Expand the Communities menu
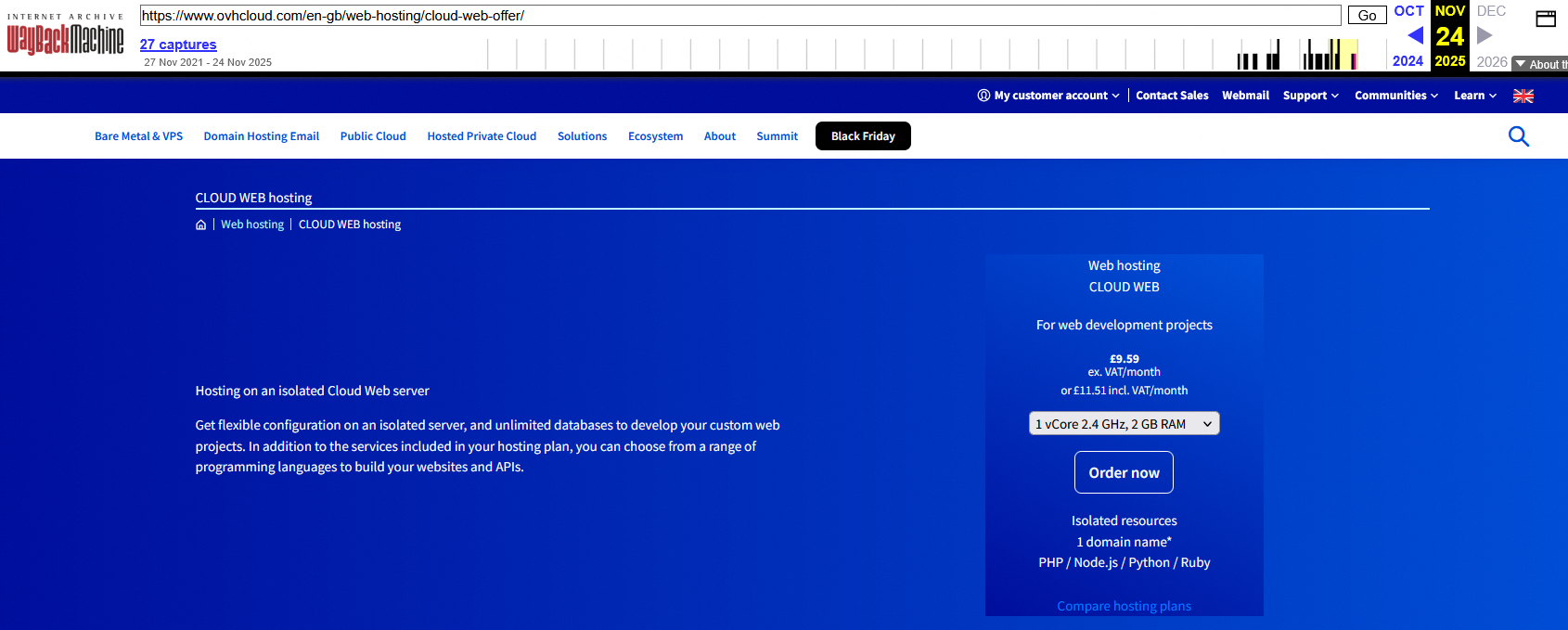1568x630 pixels. (1395, 96)
